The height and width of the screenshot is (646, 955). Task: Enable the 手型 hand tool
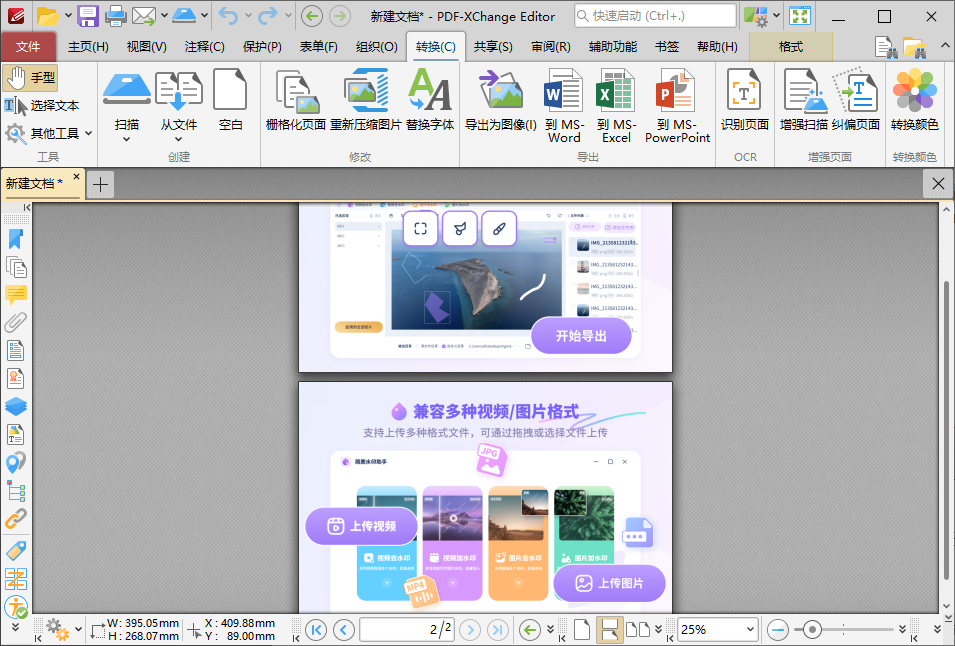pyautogui.click(x=31, y=78)
